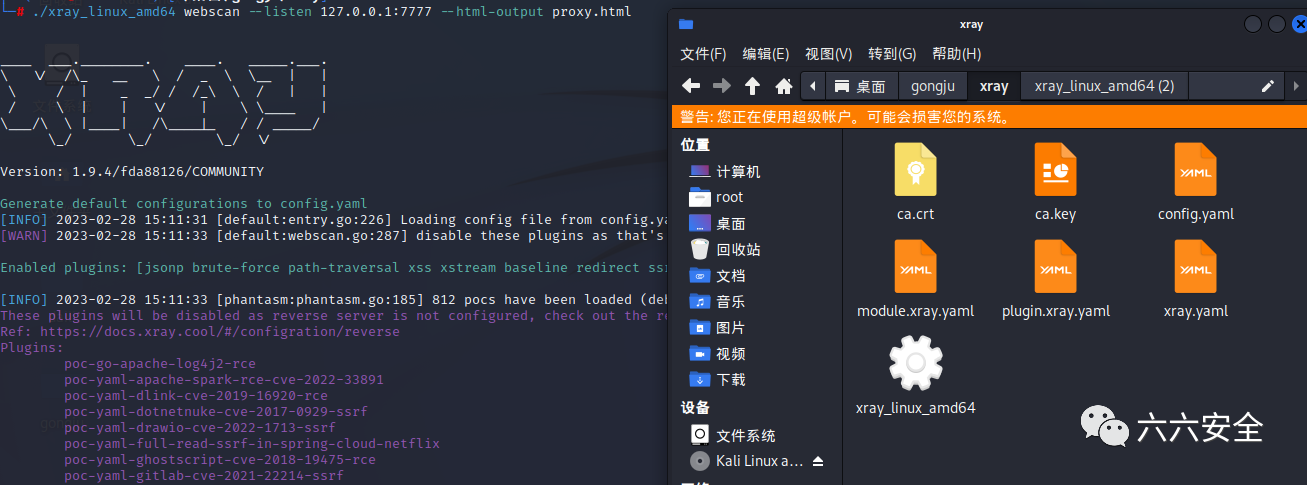Image resolution: width=1307 pixels, height=485 pixels.
Task: Click the ca.key file name label
Action: (1056, 214)
